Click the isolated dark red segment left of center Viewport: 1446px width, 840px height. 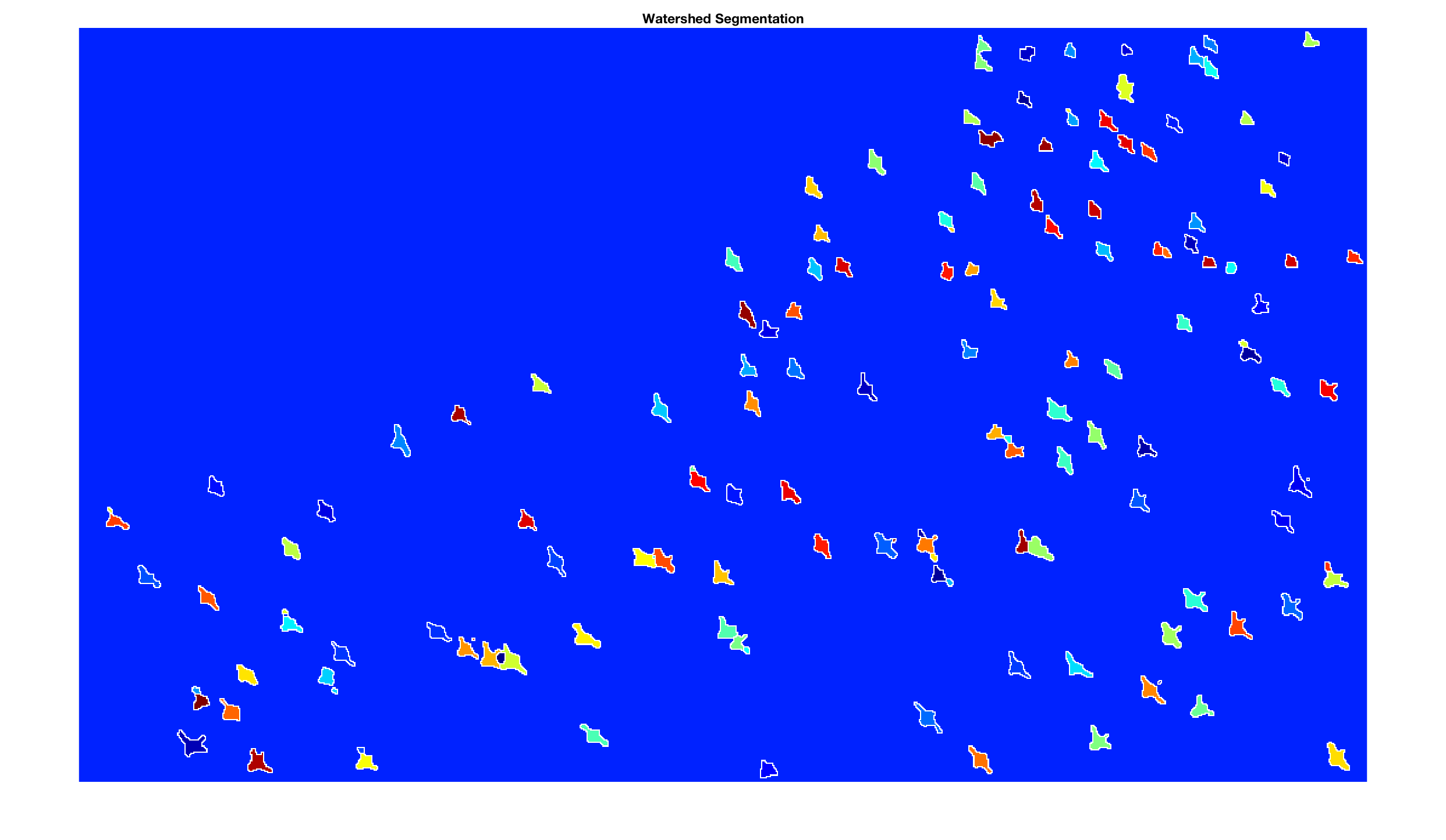pyautogui.click(x=459, y=414)
